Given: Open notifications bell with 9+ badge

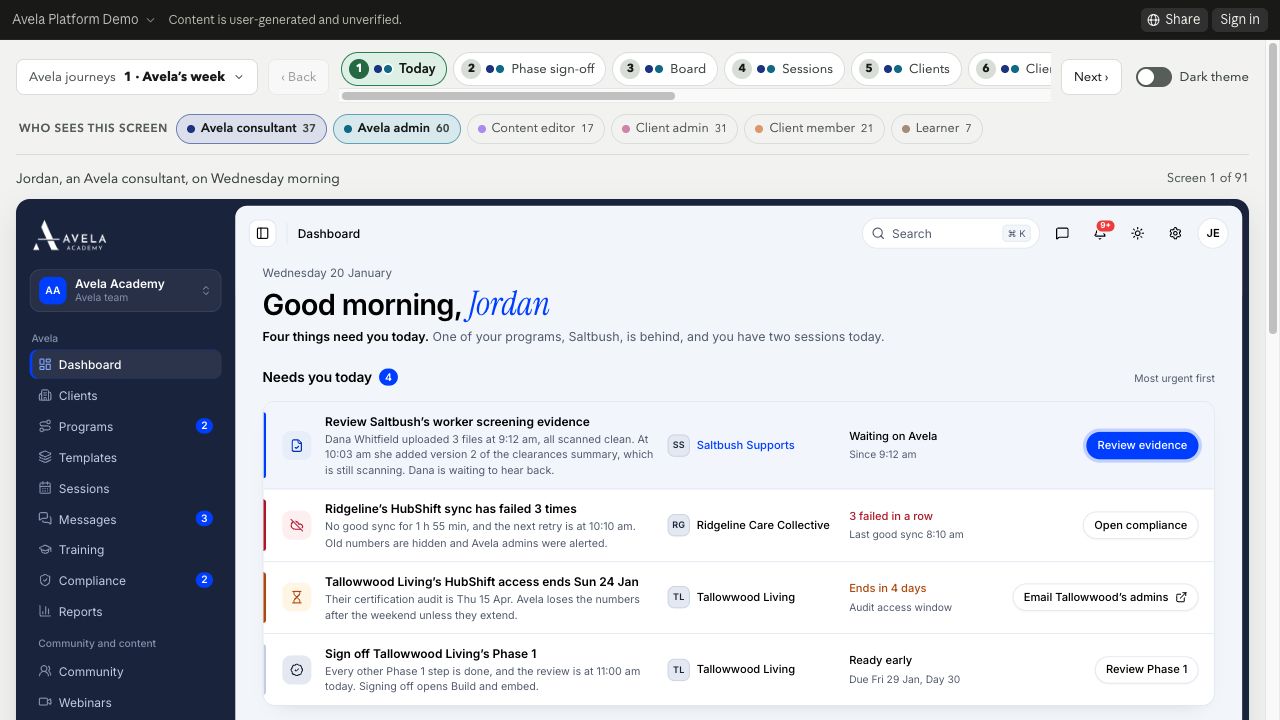Looking at the screenshot, I should point(1100,233).
